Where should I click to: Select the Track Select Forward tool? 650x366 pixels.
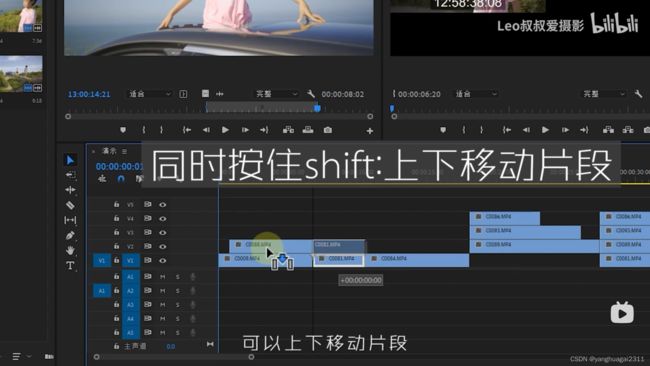(70, 175)
